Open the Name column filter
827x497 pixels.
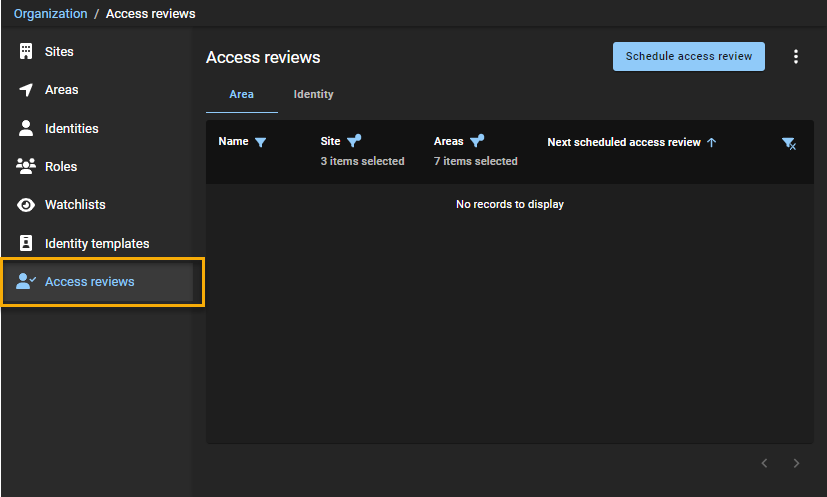(x=260, y=143)
